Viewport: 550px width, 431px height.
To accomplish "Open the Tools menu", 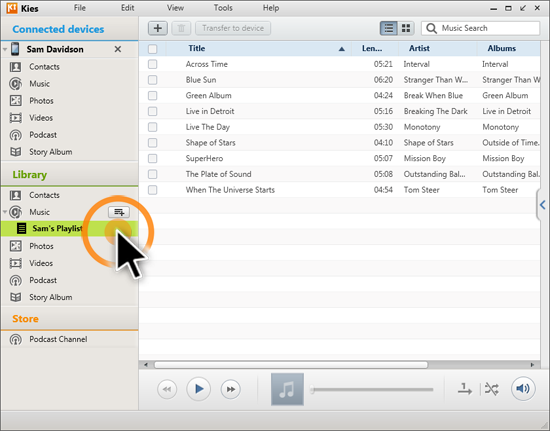I will point(223,8).
